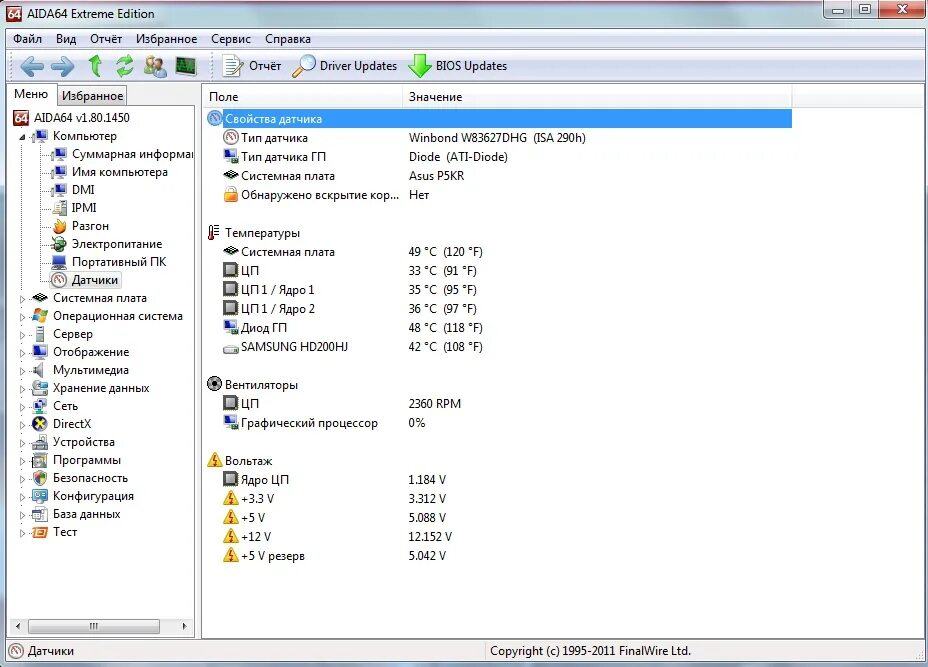Open the Справка menu

click(x=288, y=39)
